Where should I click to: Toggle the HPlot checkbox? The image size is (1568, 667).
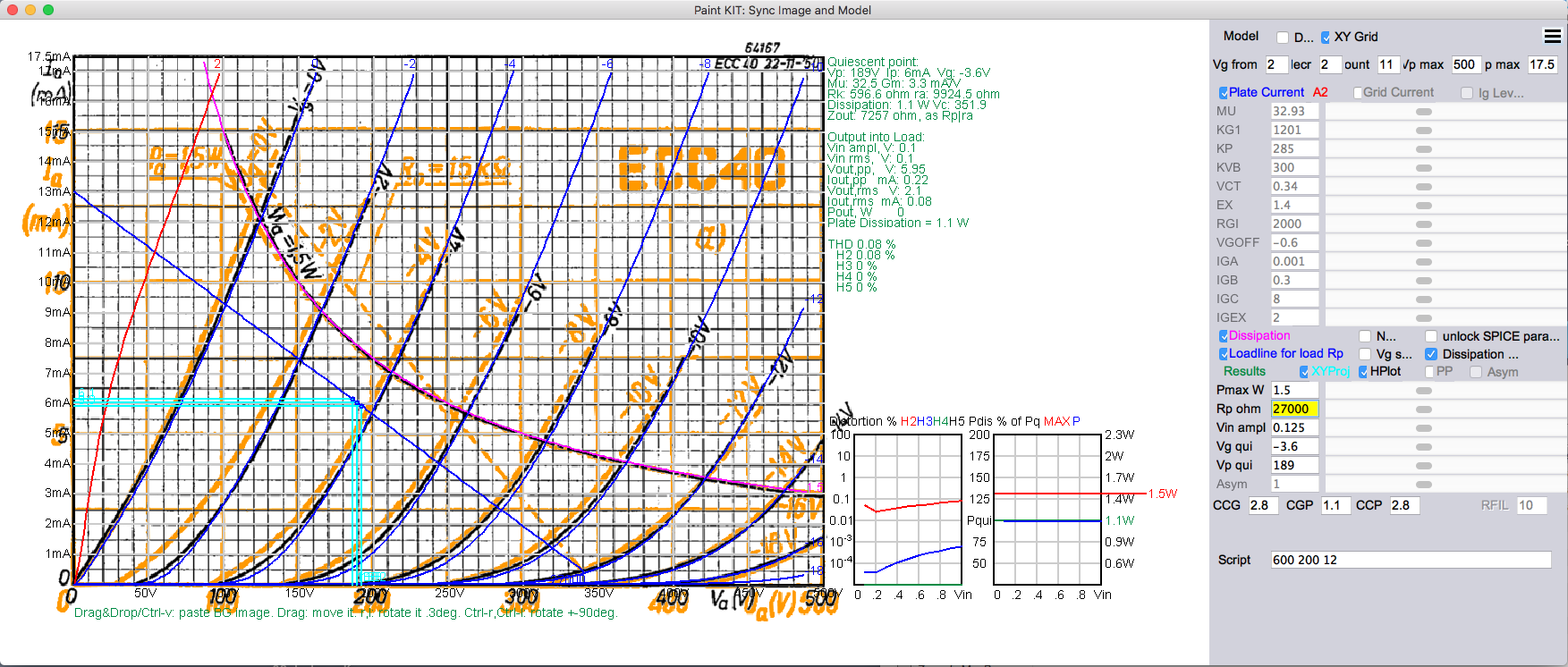(1363, 372)
